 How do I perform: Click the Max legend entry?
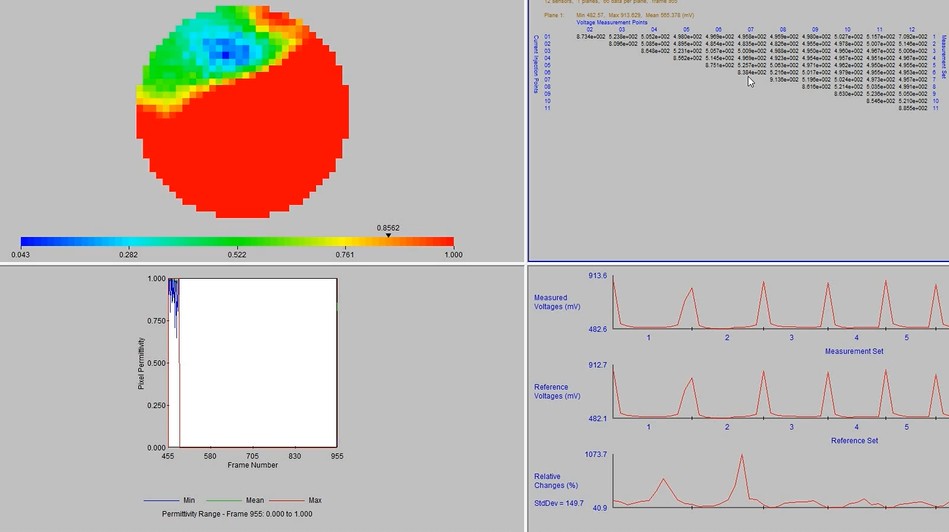tap(295, 501)
